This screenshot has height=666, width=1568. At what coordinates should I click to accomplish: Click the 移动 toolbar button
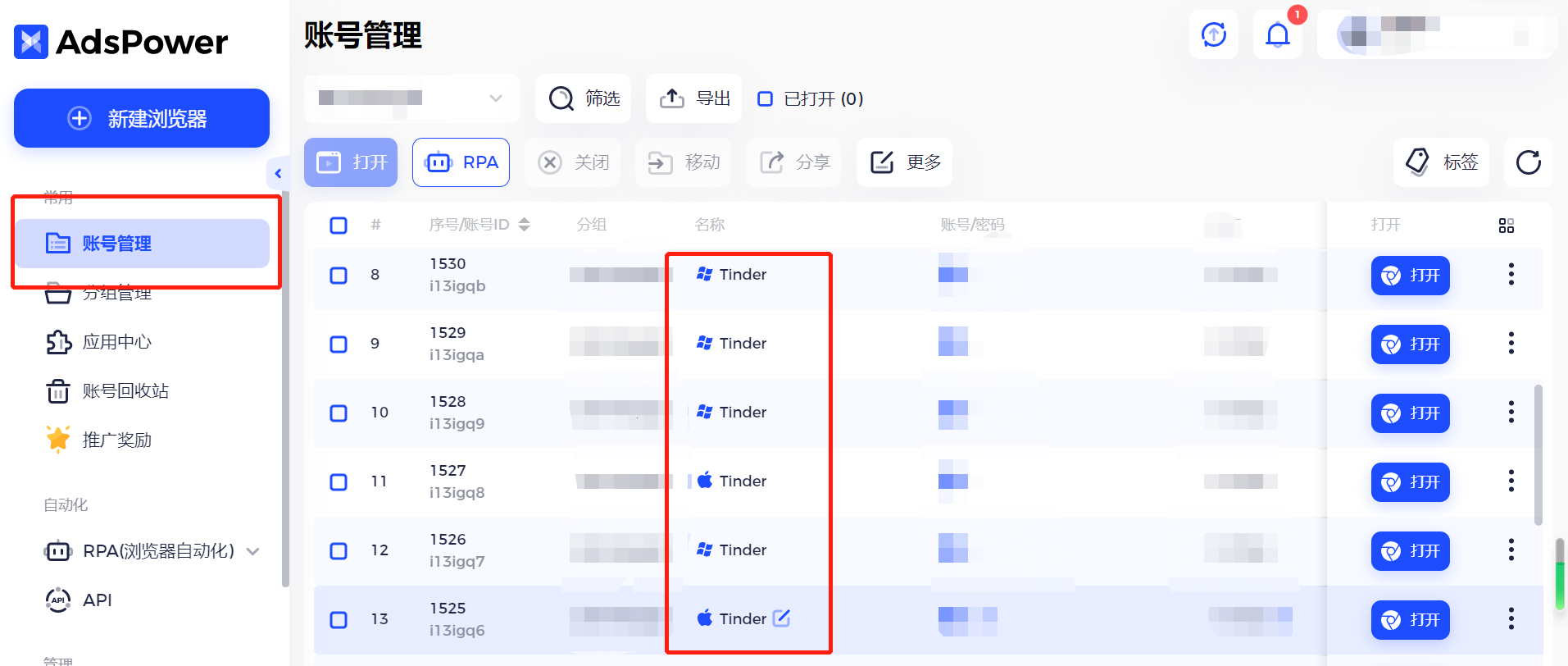(x=683, y=162)
